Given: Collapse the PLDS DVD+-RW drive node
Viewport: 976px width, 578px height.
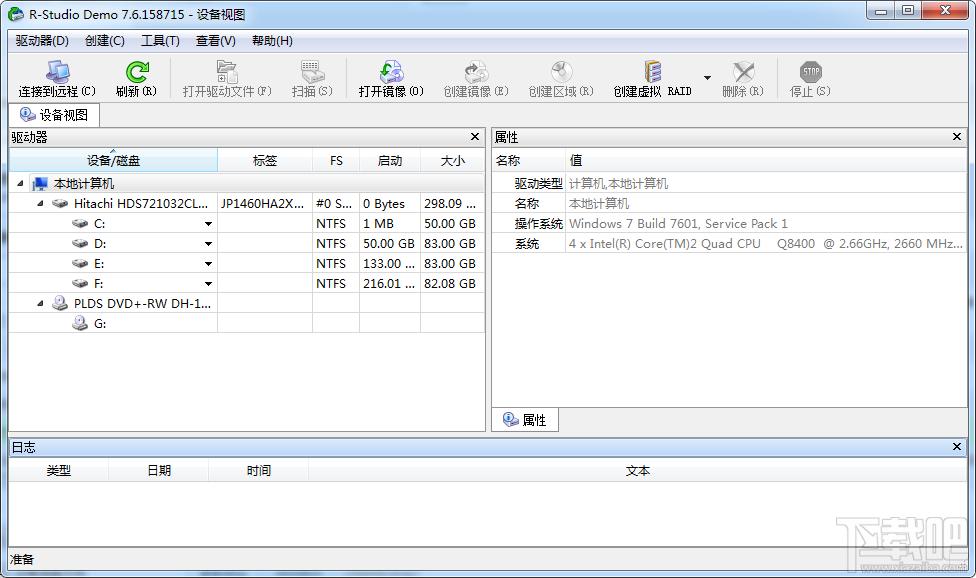Looking at the screenshot, I should tap(40, 303).
